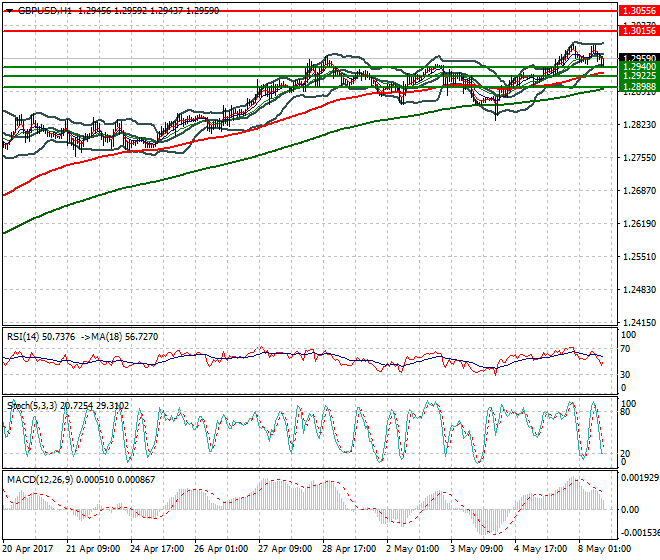Screen dimensions: 660x560
Task: Click the 24 Apr 17:00 time label
Action: tap(157, 549)
